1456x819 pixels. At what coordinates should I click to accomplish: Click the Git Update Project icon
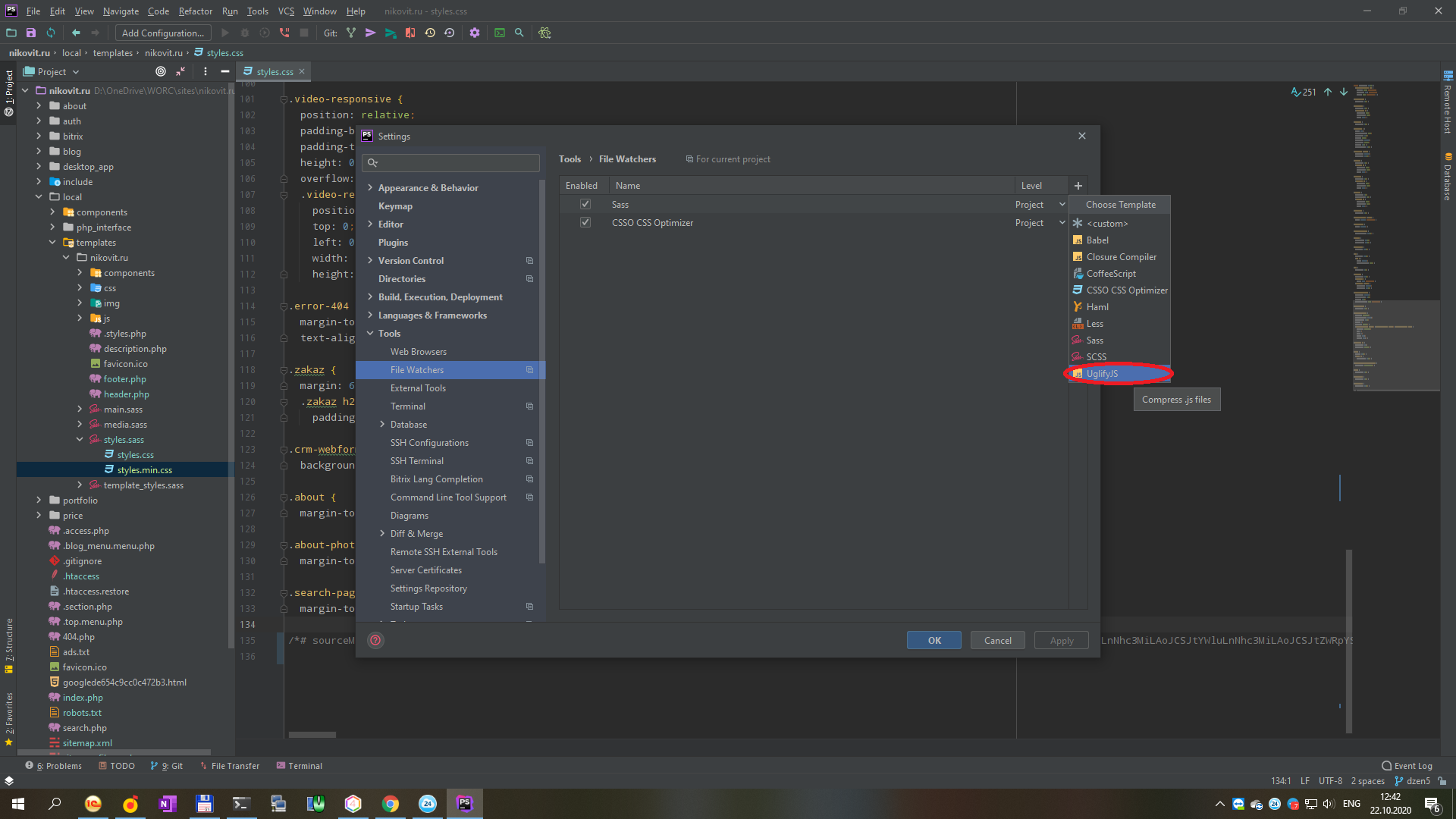tap(351, 33)
